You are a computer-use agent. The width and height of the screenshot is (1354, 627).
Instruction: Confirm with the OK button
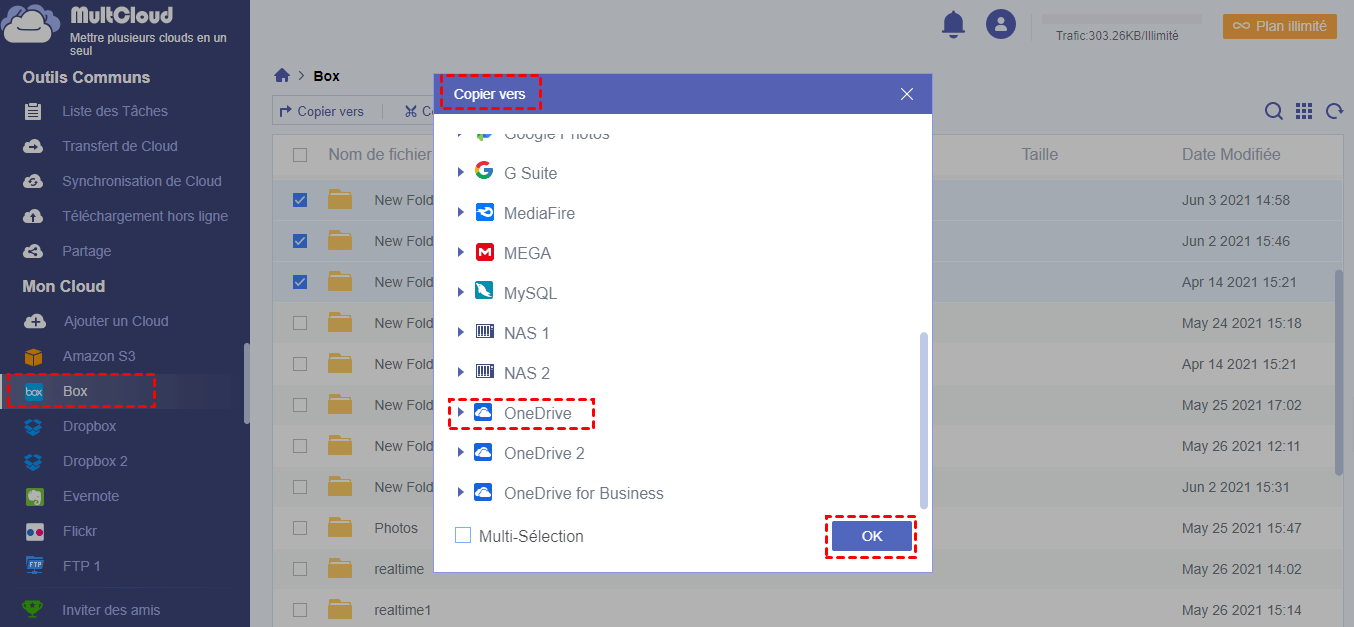872,536
